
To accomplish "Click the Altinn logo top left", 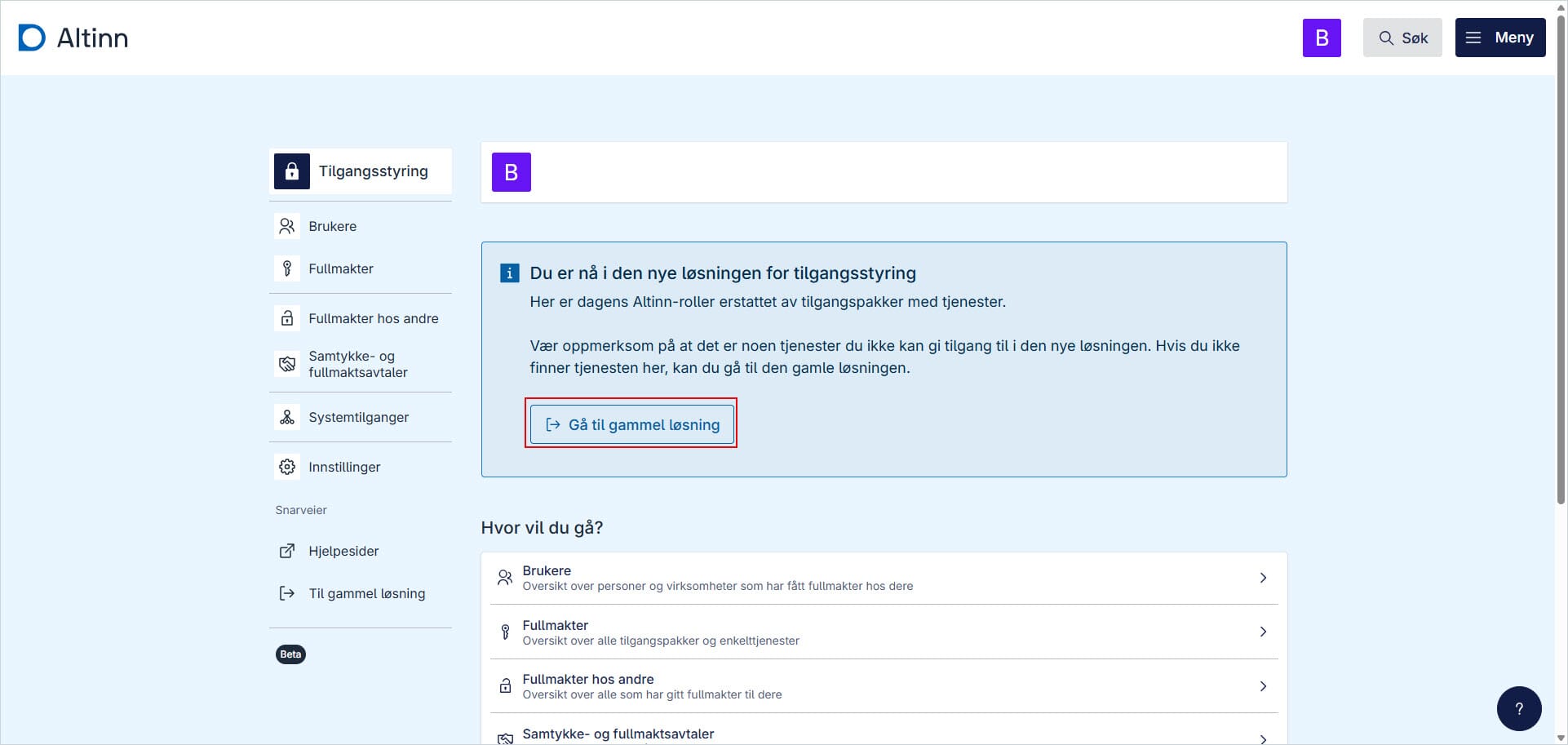I will pyautogui.click(x=73, y=37).
